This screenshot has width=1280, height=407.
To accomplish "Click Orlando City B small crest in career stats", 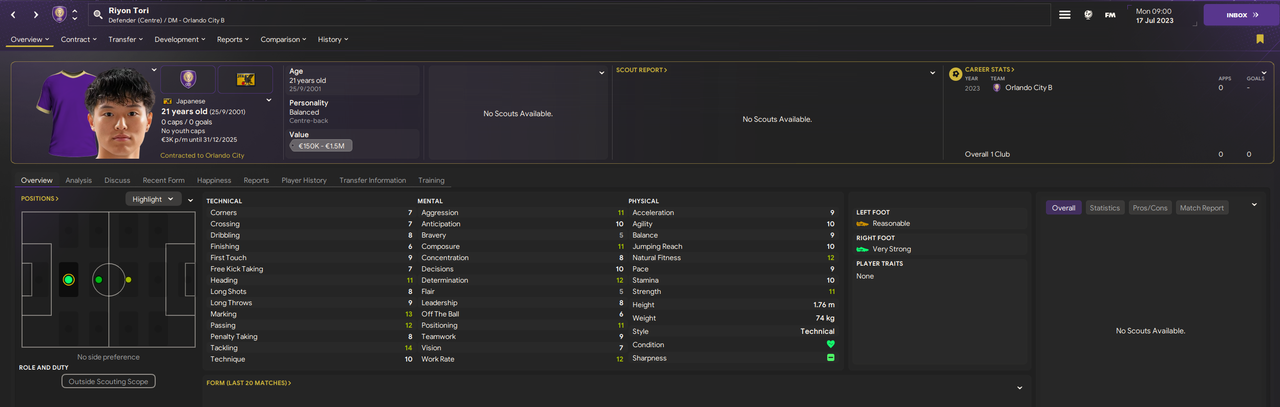I will (996, 87).
